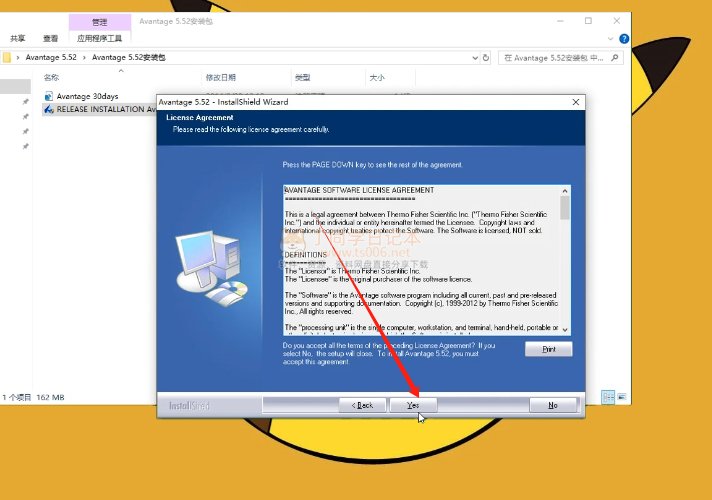The width and height of the screenshot is (712, 500).
Task: Click the first breadcrumb chevron in address bar
Action: click(18, 58)
